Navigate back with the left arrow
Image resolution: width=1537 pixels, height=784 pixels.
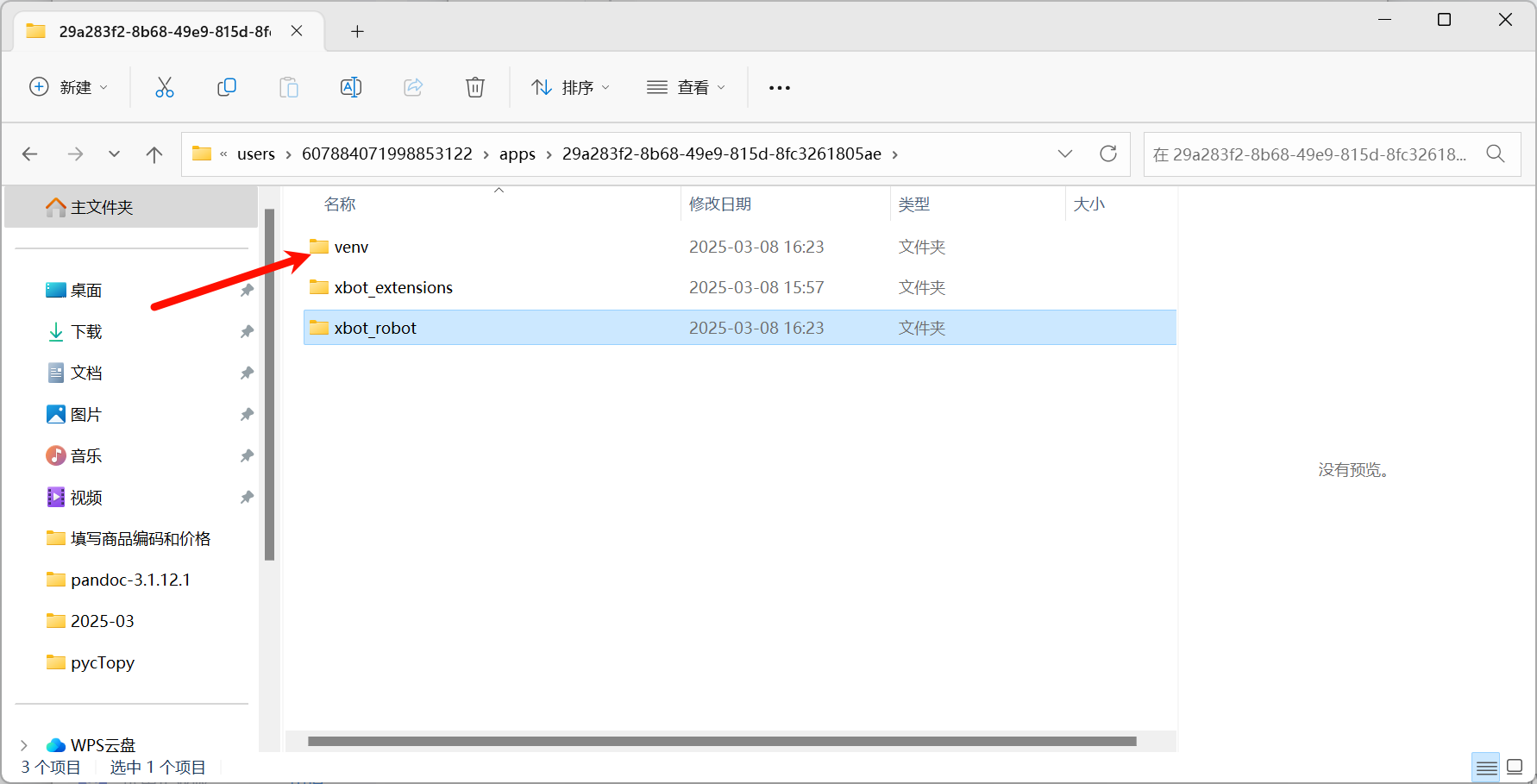point(30,154)
